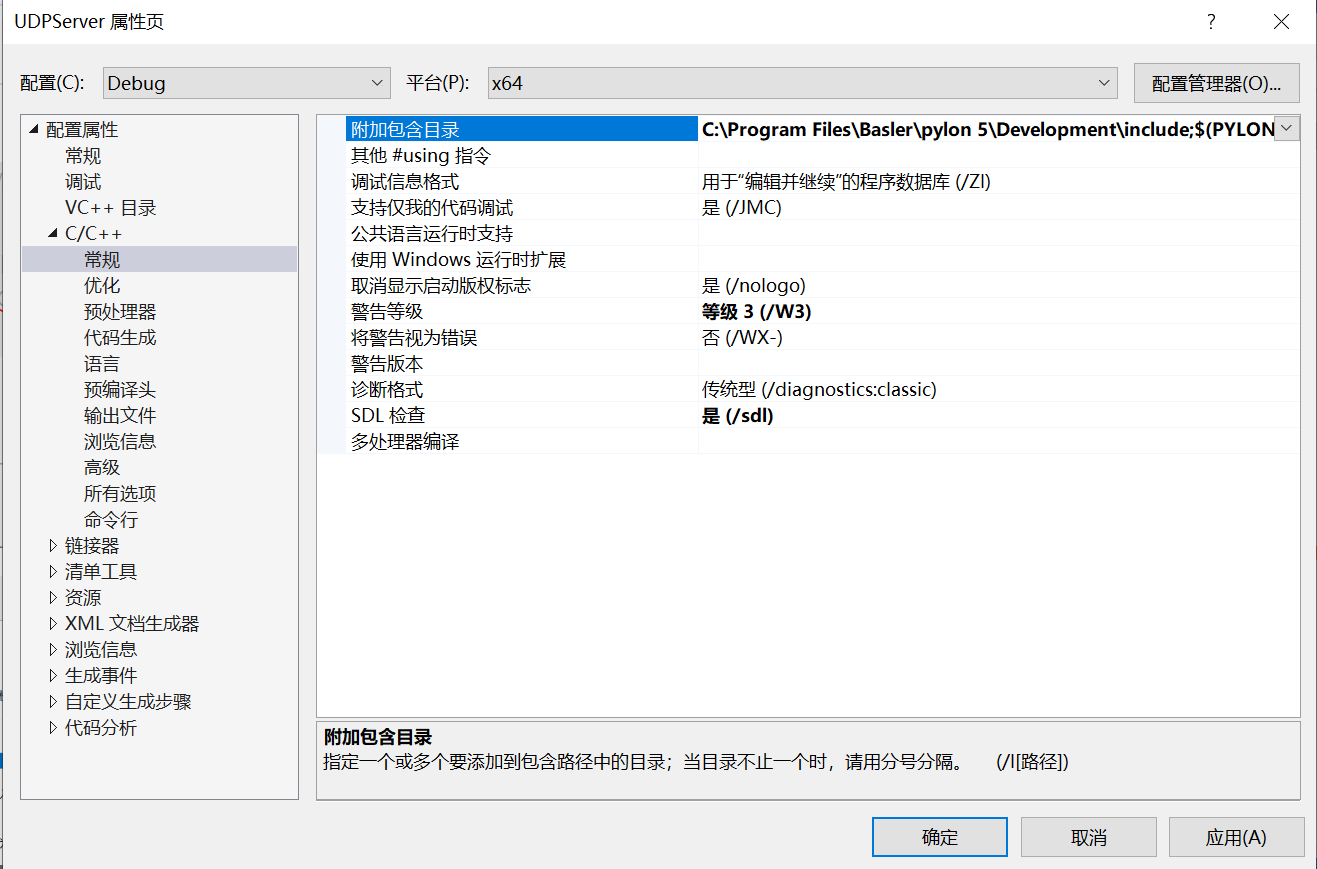Open the 平台 dropdown showing x64

(1103, 83)
